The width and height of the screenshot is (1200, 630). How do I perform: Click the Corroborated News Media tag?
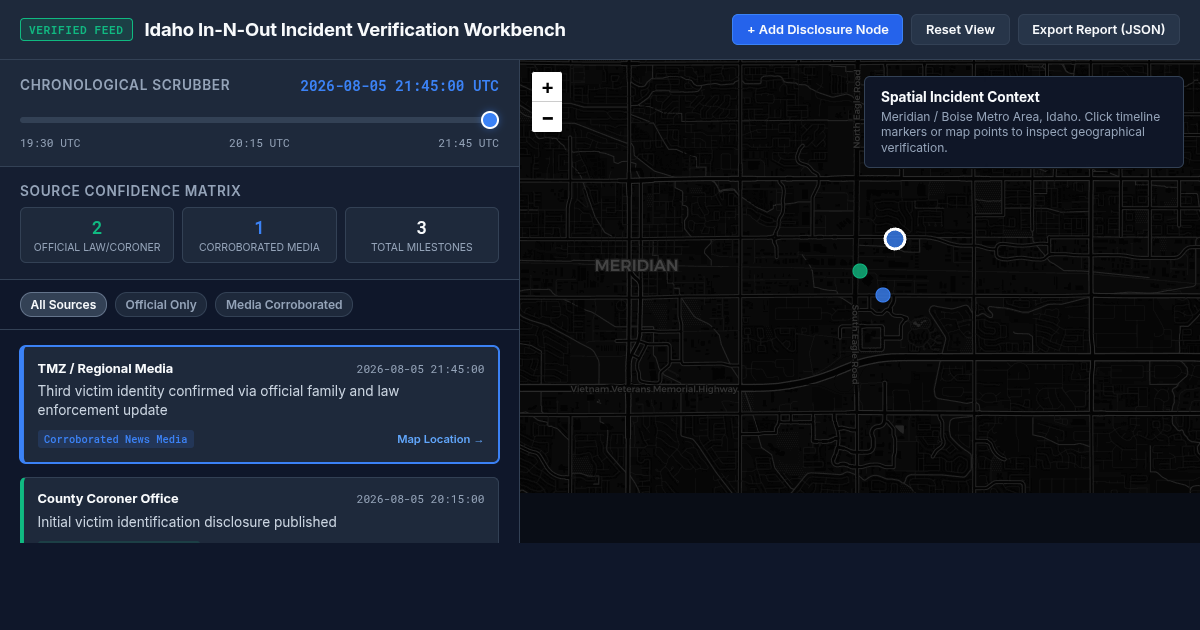pos(116,439)
